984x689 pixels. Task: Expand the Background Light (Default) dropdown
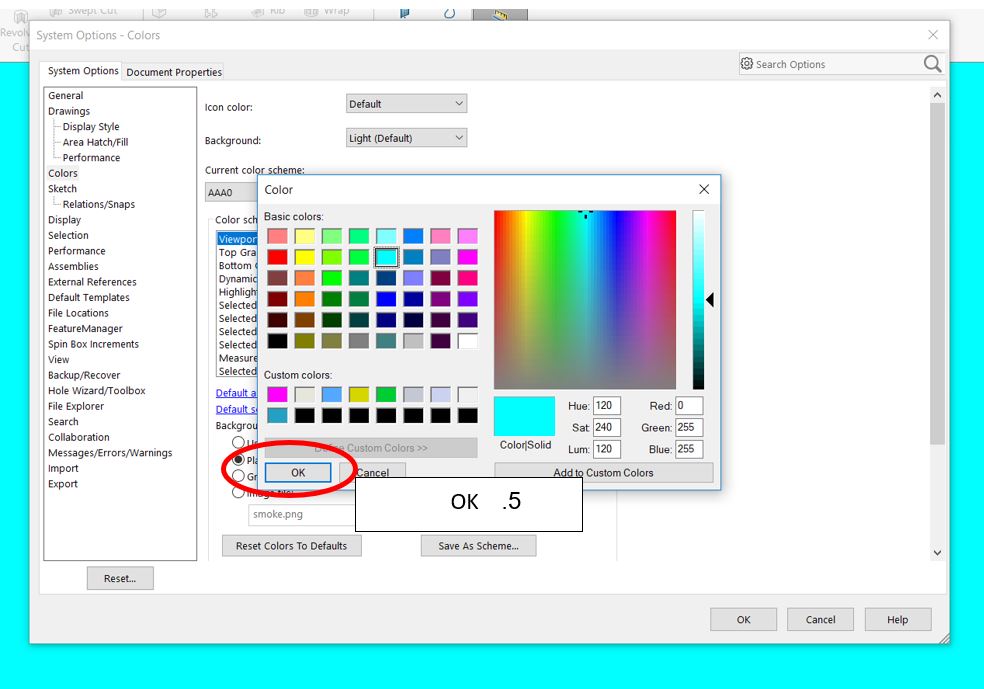pyautogui.click(x=406, y=138)
